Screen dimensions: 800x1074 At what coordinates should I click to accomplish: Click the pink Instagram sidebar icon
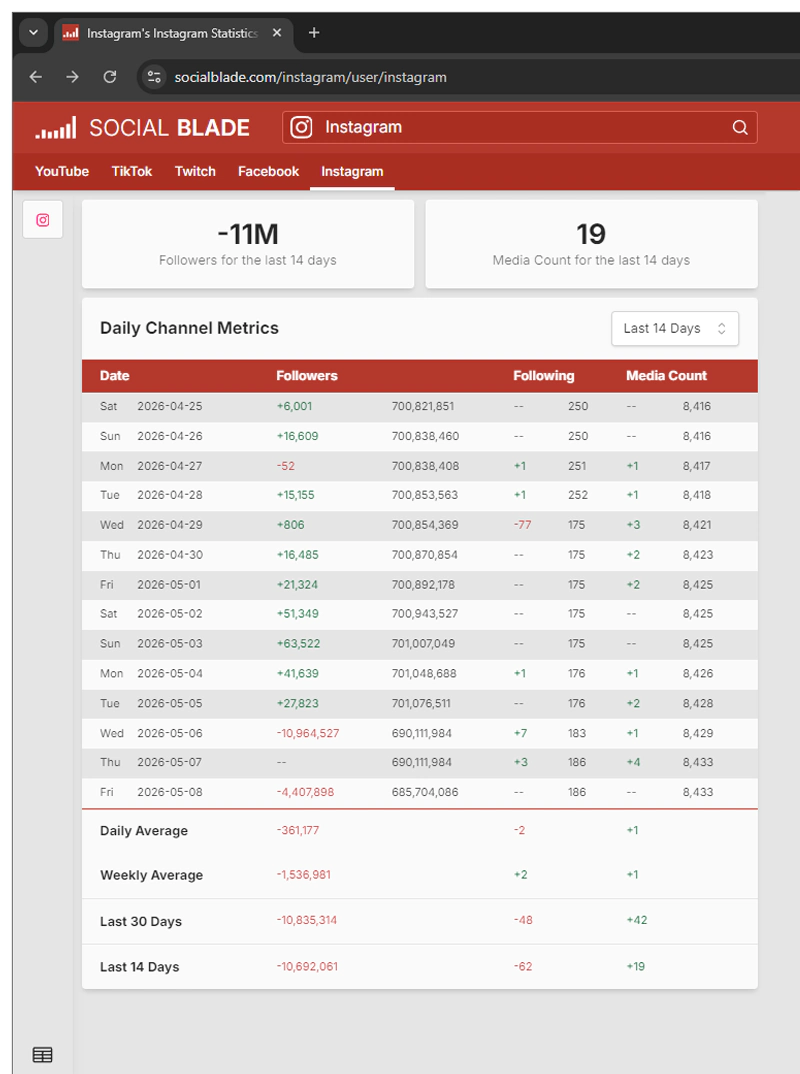pos(42,220)
